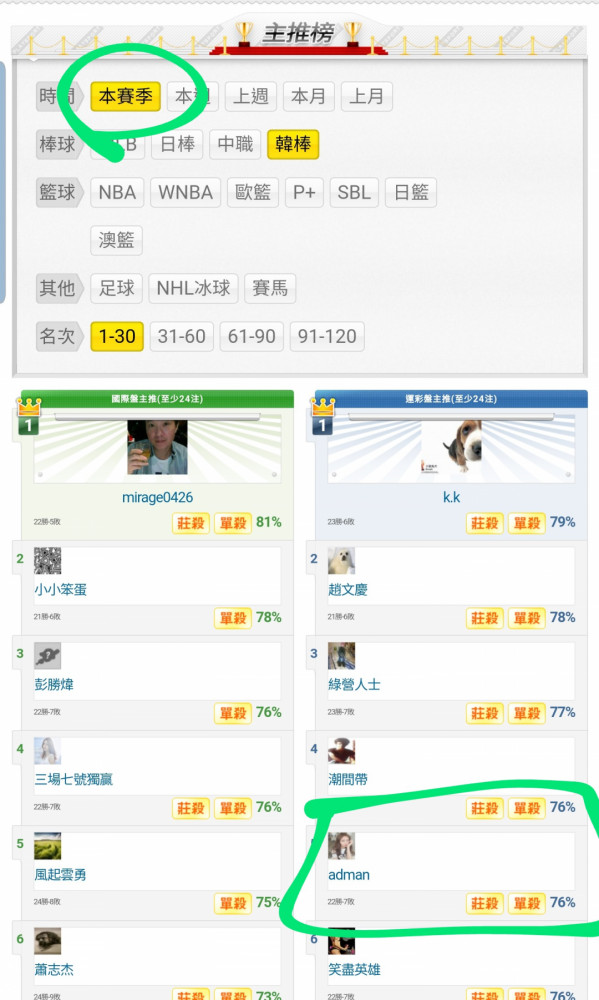
Task: Open k.k's beagle avatar
Action: pos(451,447)
